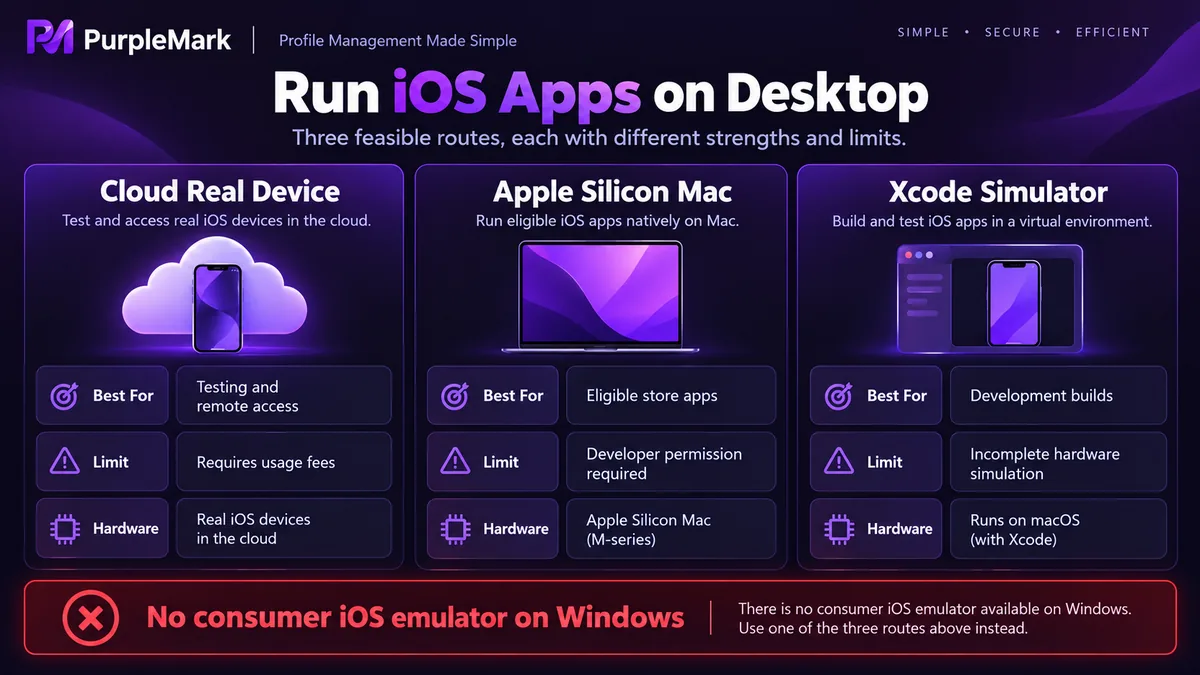1200x675 pixels.
Task: Click the 'Apple Silicon Mac' heading
Action: (x=613, y=191)
